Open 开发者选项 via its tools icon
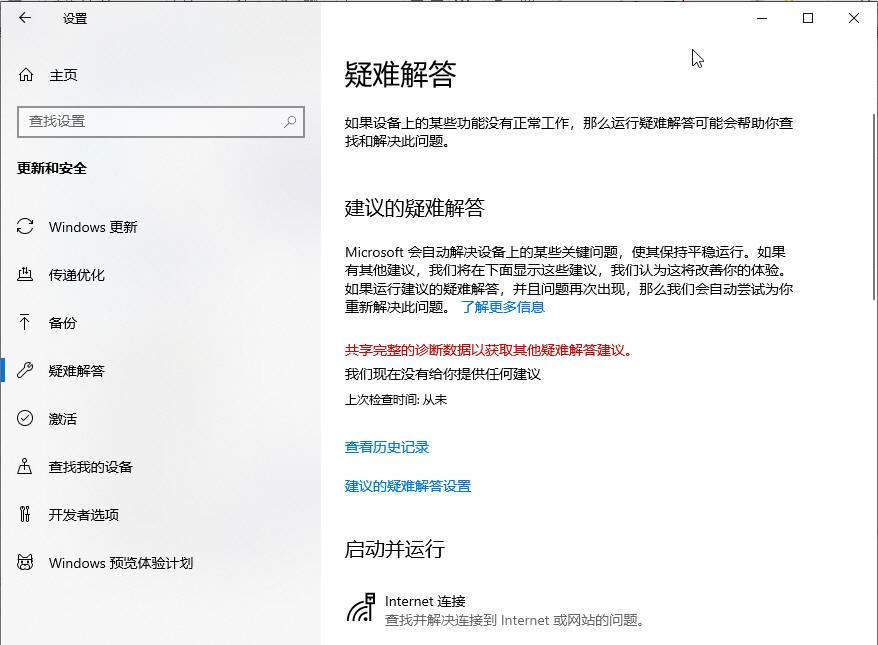878x645 pixels. tap(22, 514)
